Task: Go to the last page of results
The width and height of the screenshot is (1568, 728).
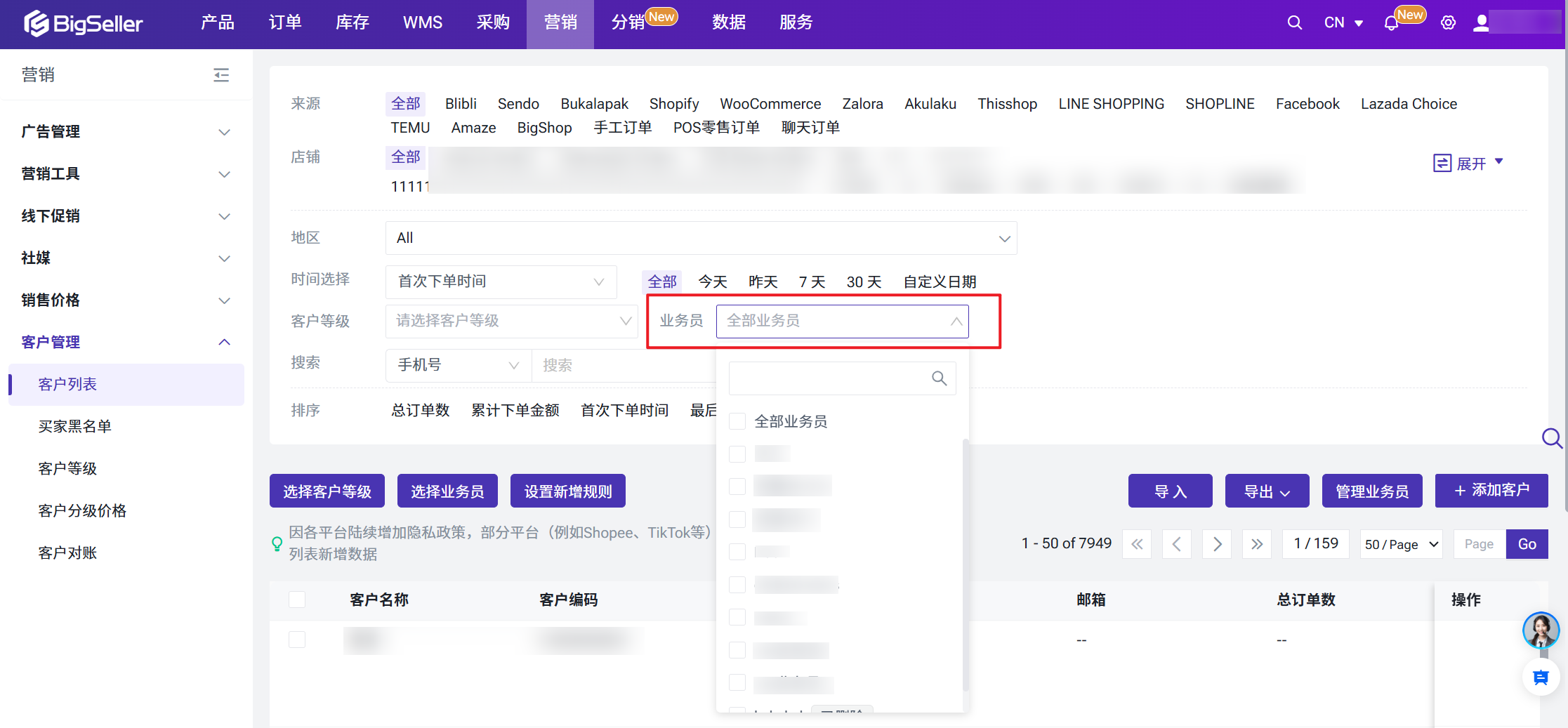Action: pyautogui.click(x=1257, y=544)
